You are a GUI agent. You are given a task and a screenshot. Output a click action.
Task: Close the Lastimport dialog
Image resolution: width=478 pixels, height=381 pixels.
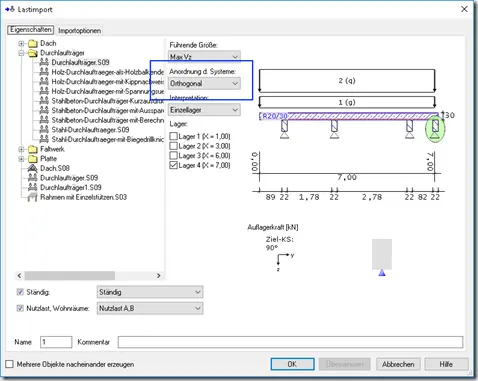tap(464, 9)
